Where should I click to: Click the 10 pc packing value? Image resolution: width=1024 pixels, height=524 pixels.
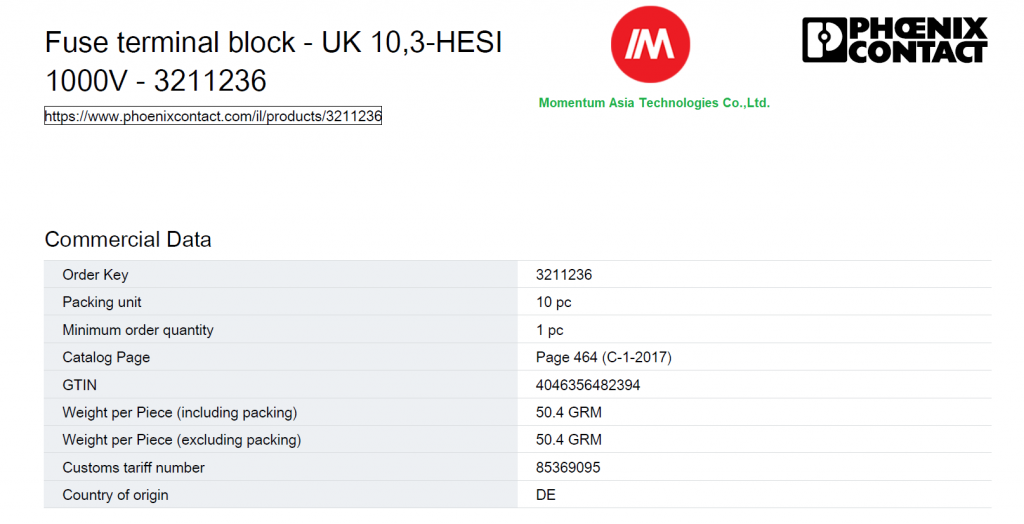pyautogui.click(x=553, y=303)
